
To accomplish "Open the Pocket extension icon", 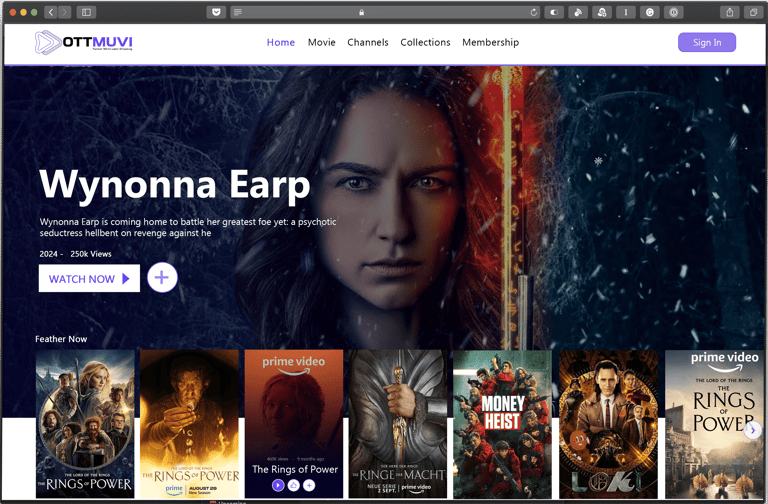I will click(x=216, y=12).
